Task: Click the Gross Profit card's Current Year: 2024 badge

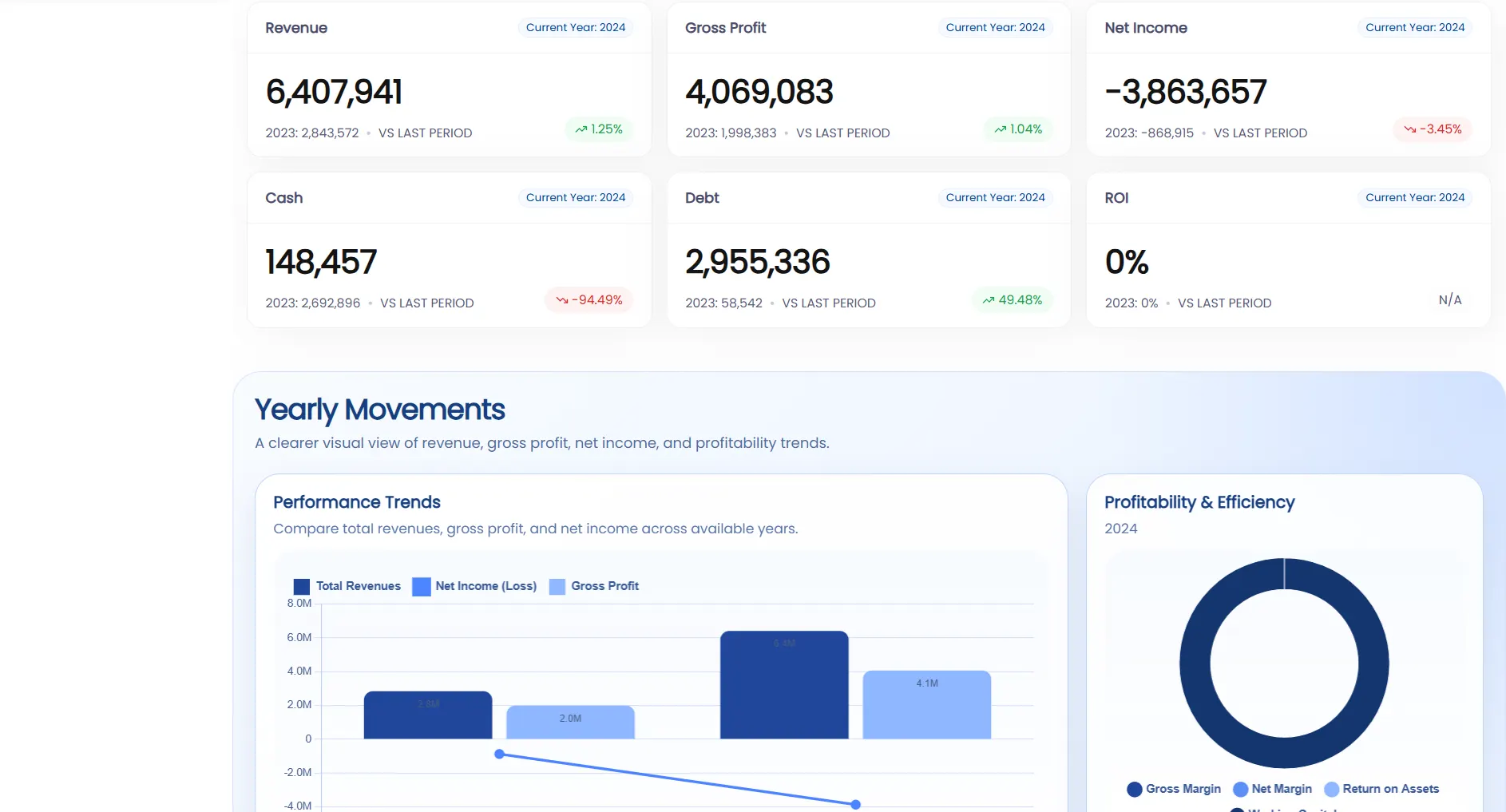Action: pos(996,28)
